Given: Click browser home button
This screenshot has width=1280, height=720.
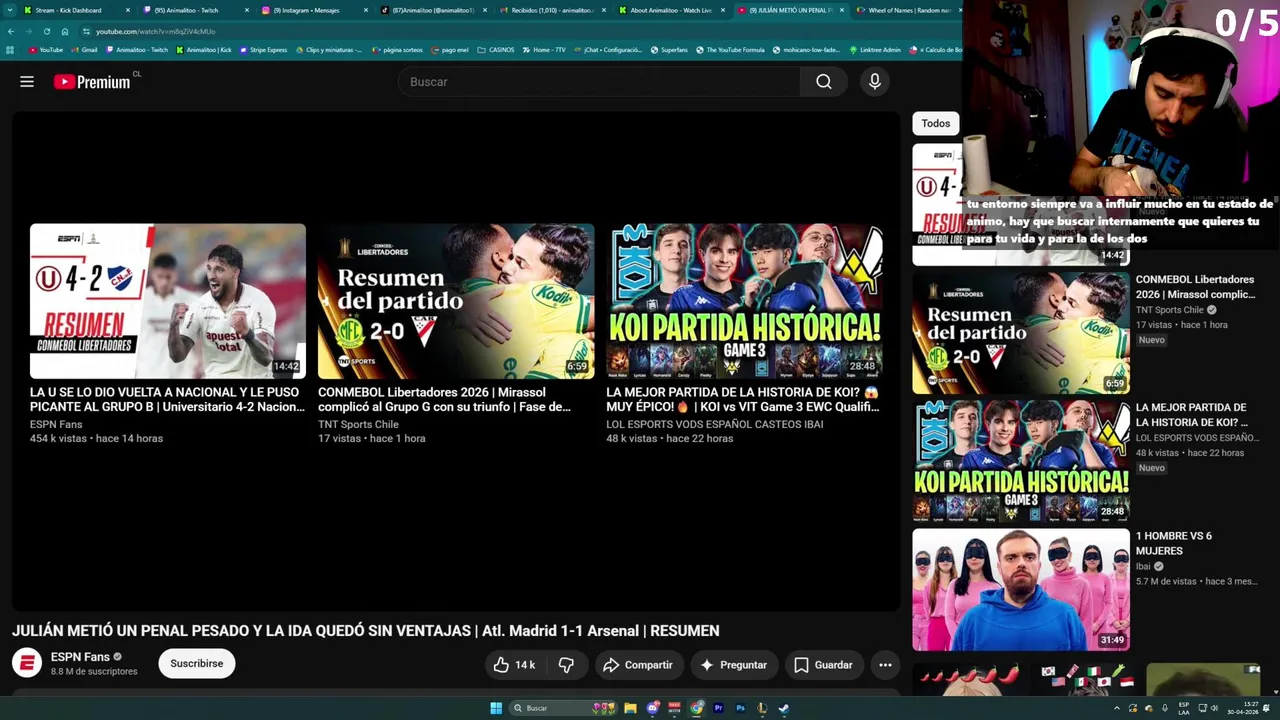Looking at the screenshot, I should click(64, 31).
